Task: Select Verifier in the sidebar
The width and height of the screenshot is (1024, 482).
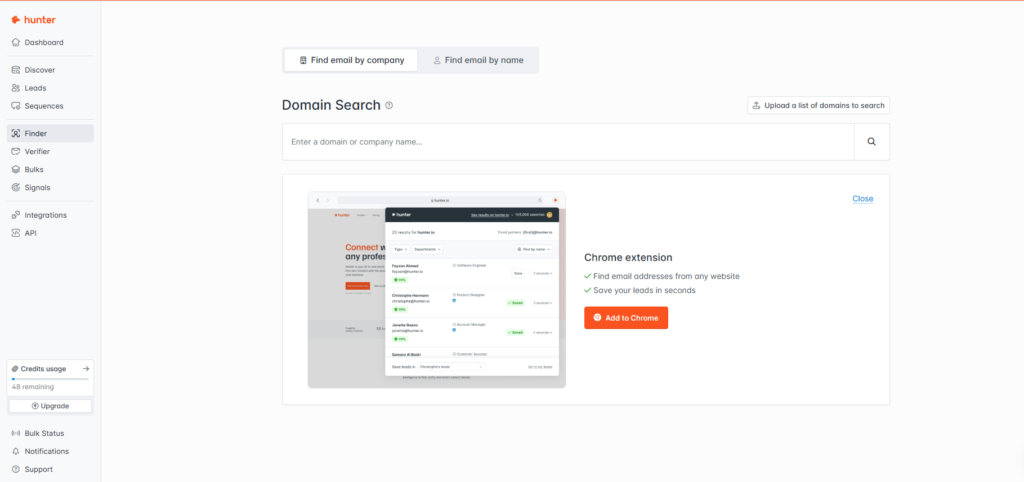Action: pyautogui.click(x=50, y=152)
